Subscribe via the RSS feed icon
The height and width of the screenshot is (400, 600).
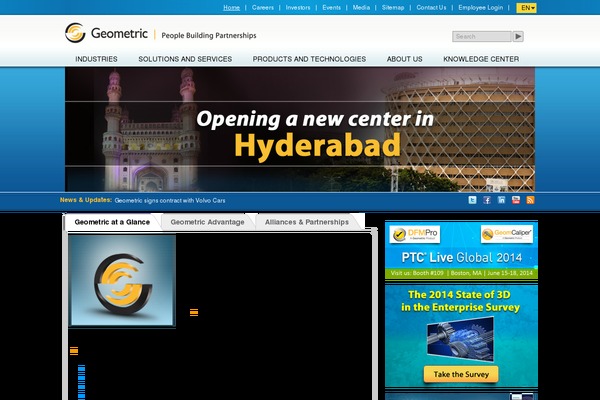click(531, 200)
